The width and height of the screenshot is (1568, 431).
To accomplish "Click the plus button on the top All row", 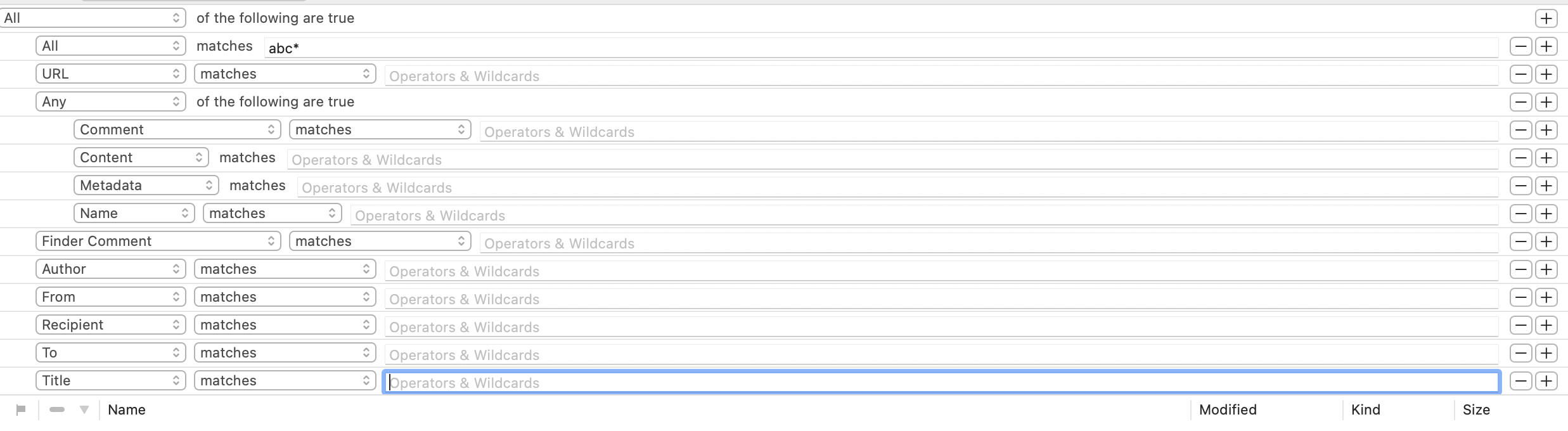I will (x=1546, y=18).
